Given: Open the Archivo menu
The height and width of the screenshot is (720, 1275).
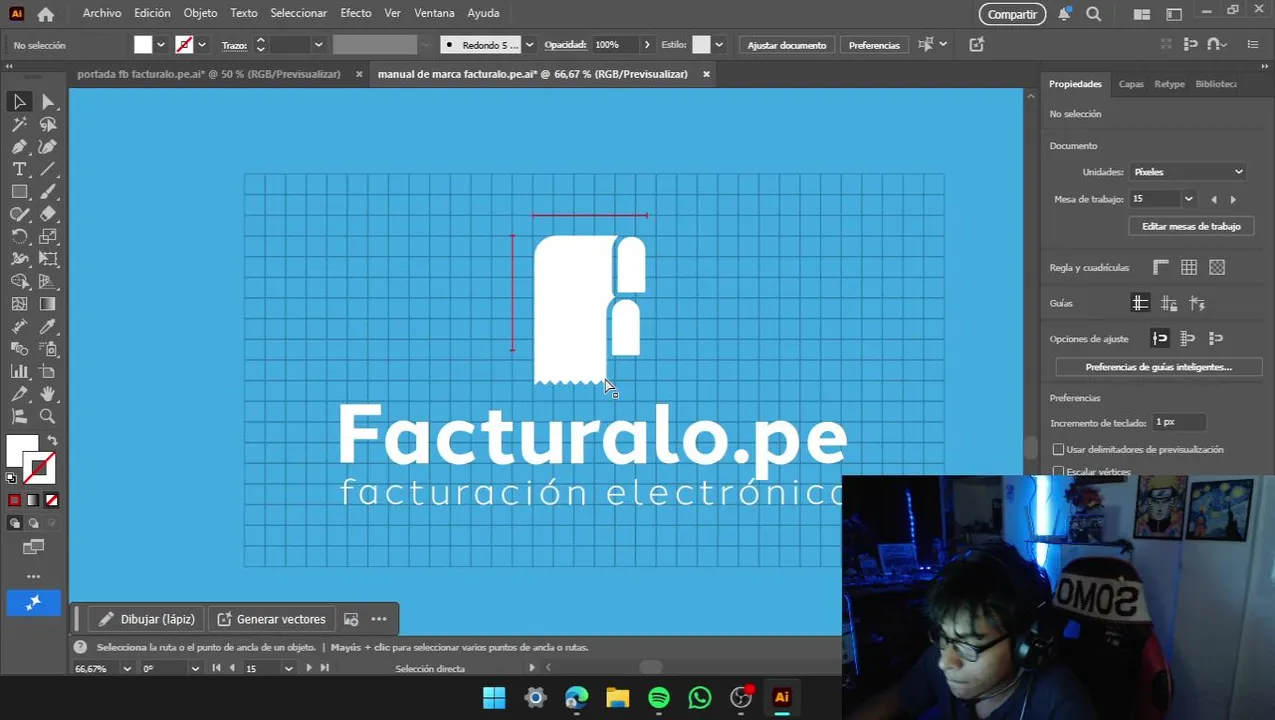Looking at the screenshot, I should (102, 13).
